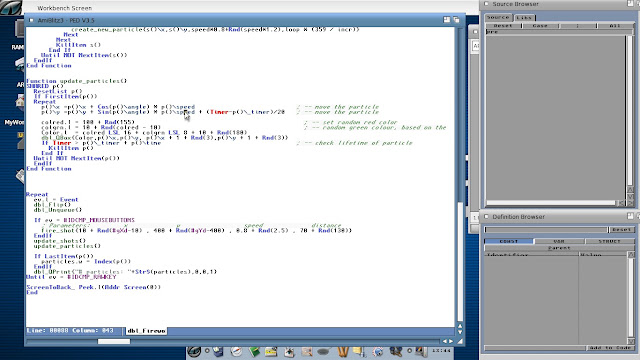Toggle the CONST filter in Definition Browser
This screenshot has height=360, width=640.
[x=509, y=241]
